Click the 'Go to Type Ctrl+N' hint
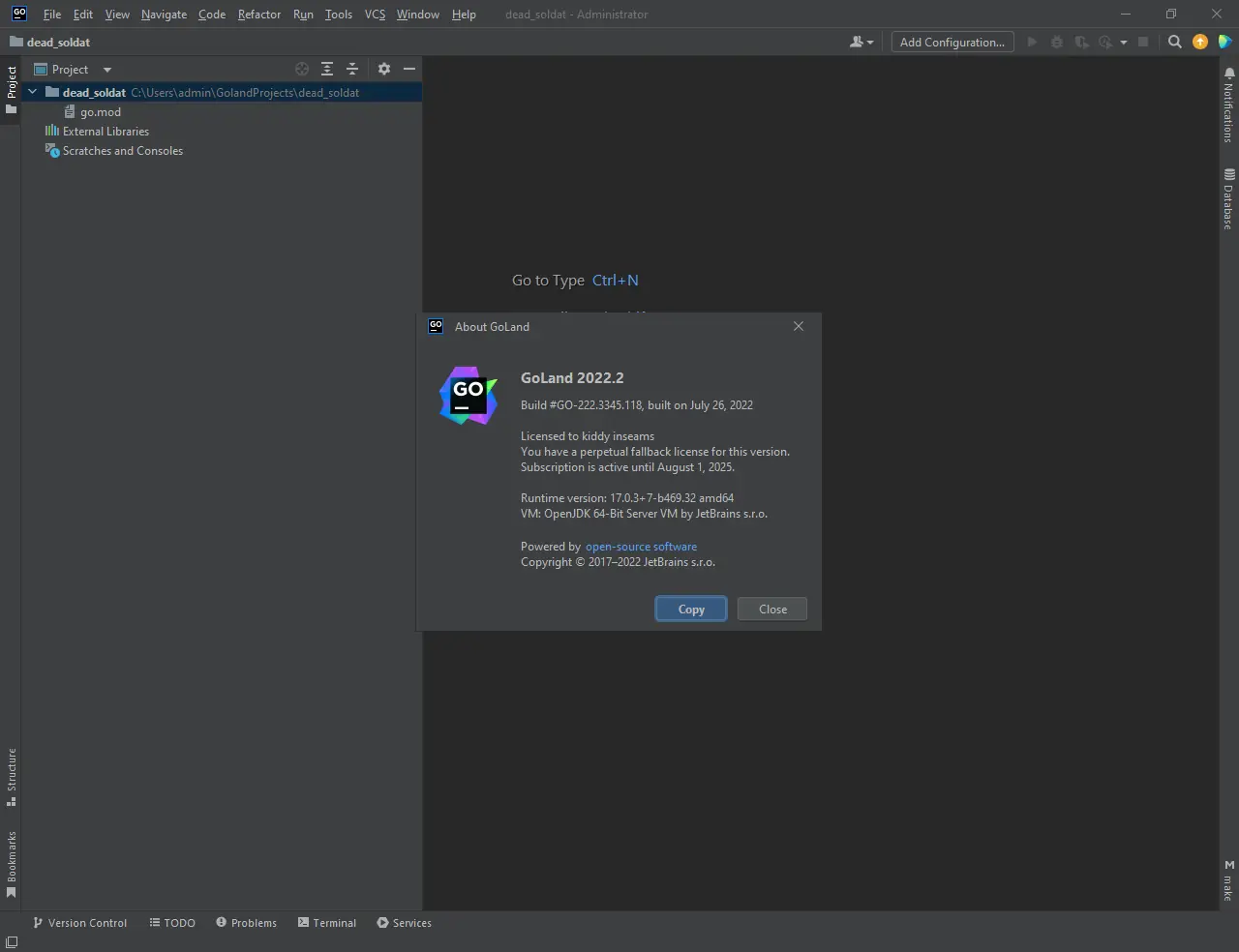The image size is (1239, 952). click(x=575, y=281)
